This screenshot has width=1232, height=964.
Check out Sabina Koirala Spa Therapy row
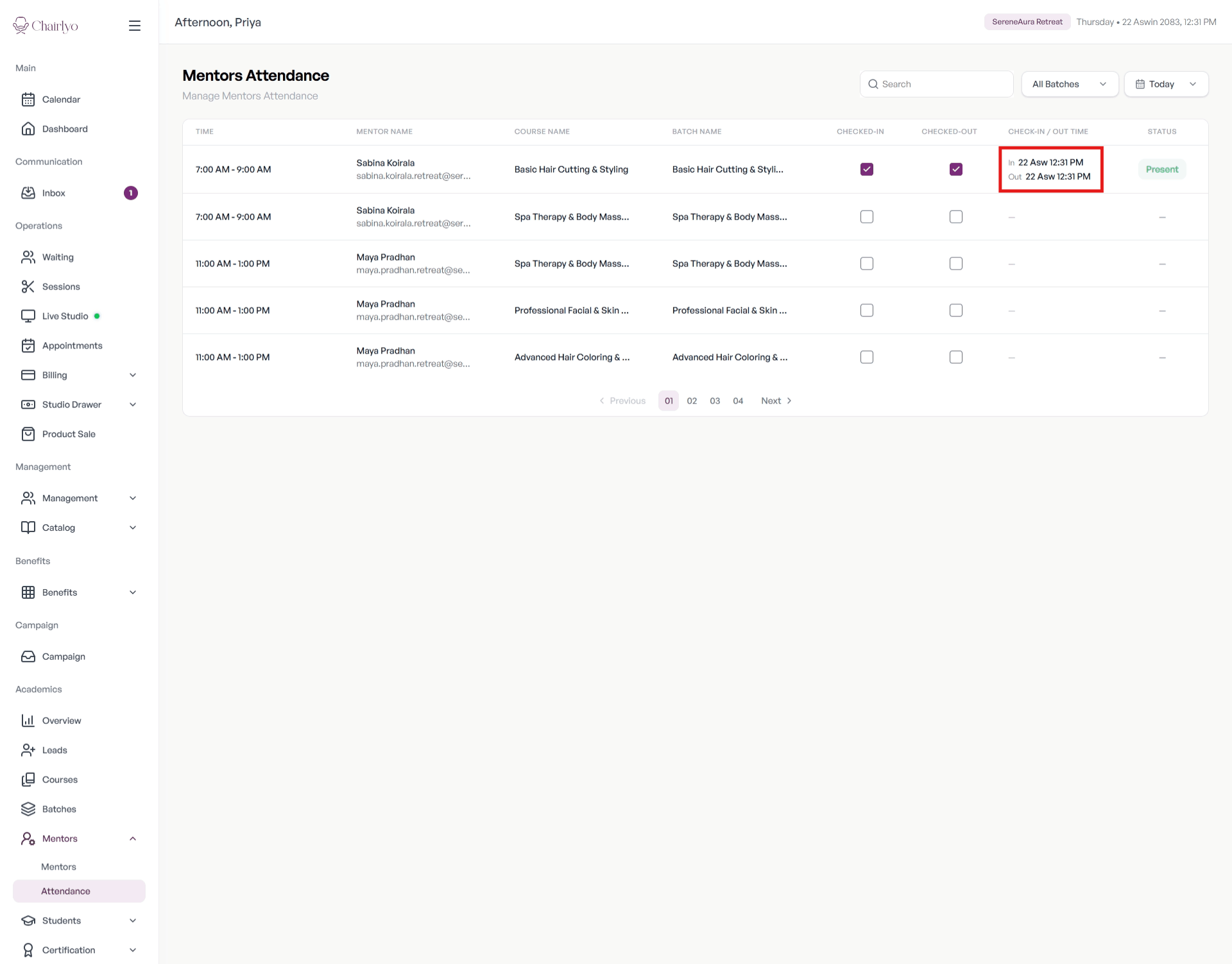(x=956, y=217)
